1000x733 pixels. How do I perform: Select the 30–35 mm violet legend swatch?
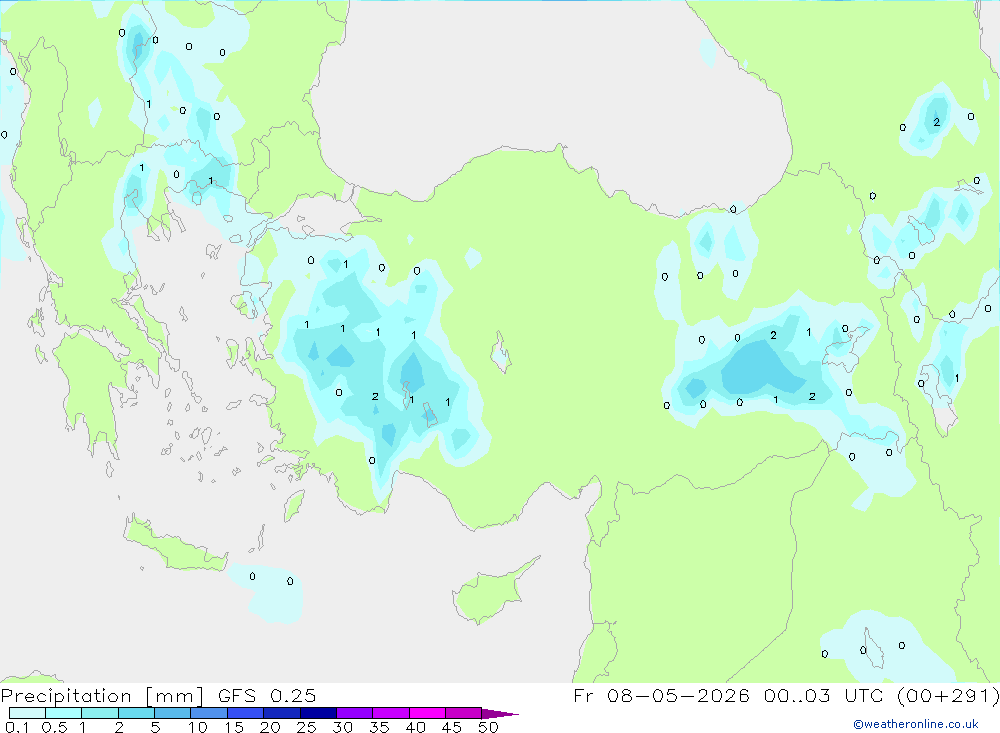point(355,713)
